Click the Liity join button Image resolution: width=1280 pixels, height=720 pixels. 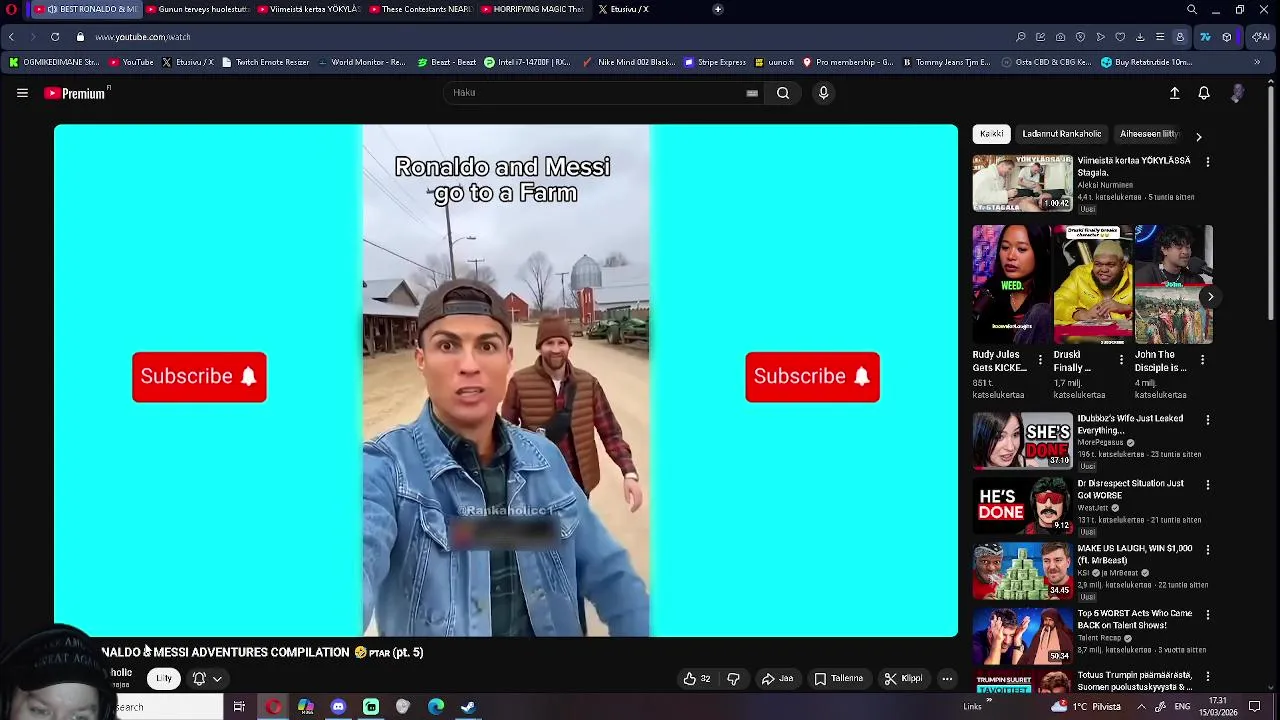point(164,678)
